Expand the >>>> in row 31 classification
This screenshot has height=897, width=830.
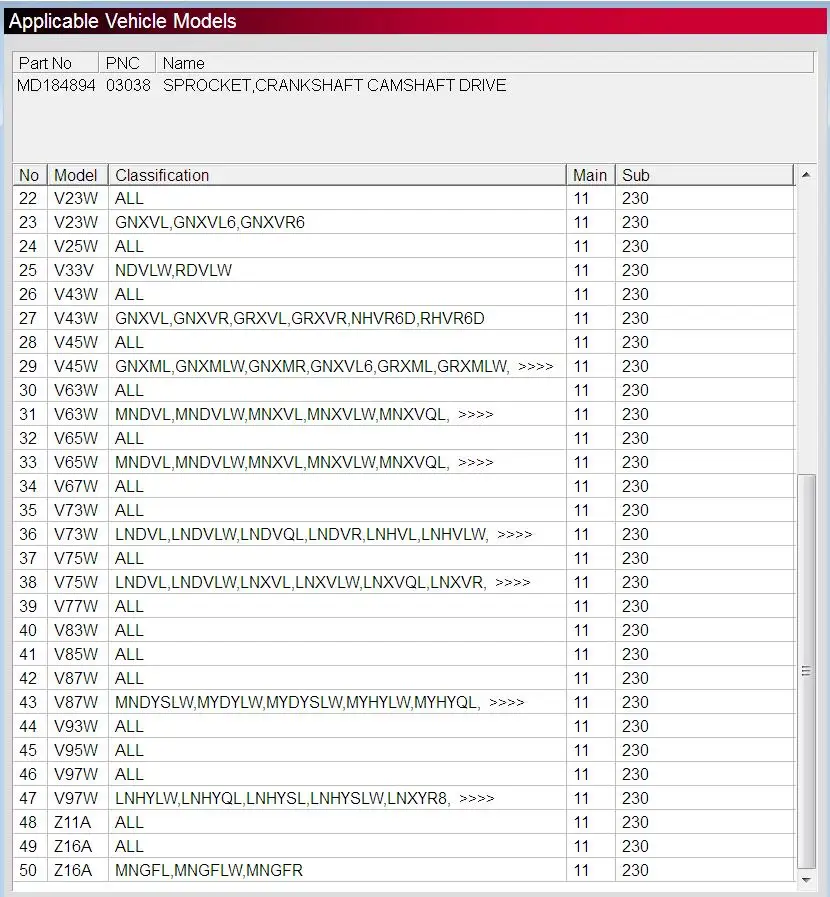pyautogui.click(x=475, y=414)
